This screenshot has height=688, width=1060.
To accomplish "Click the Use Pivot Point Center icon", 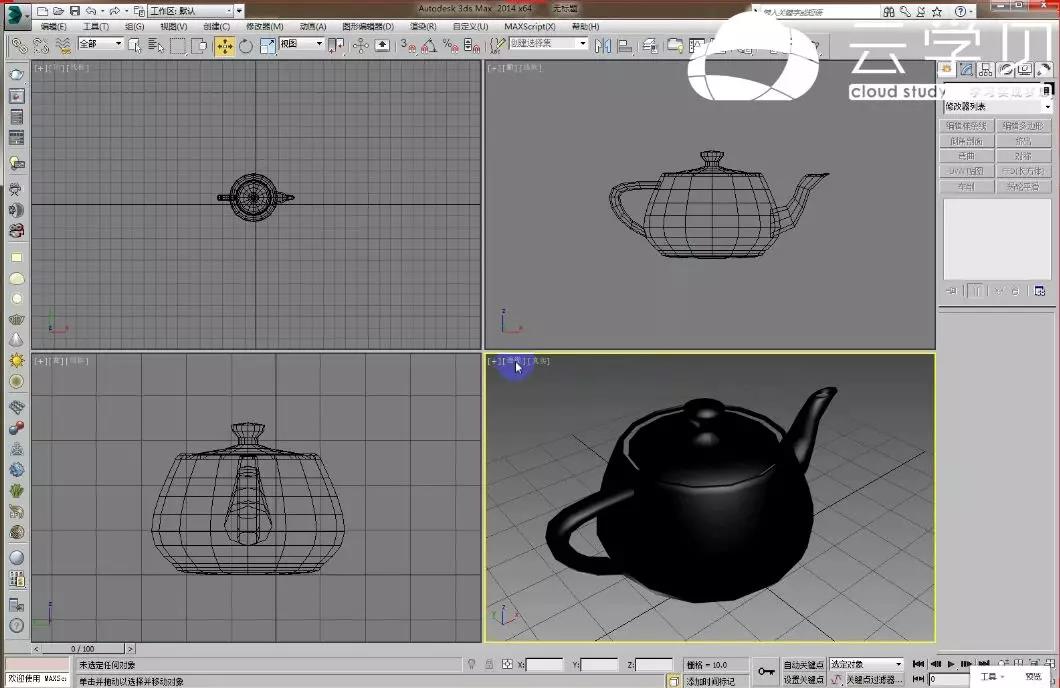I will click(335, 45).
